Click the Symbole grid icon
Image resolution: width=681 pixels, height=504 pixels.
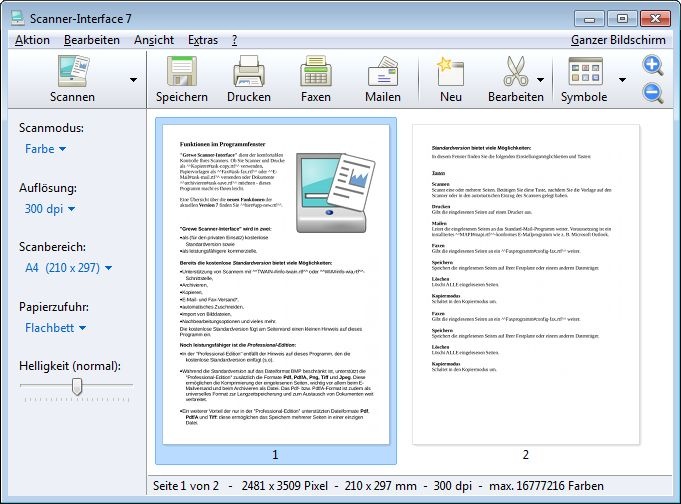[585, 71]
